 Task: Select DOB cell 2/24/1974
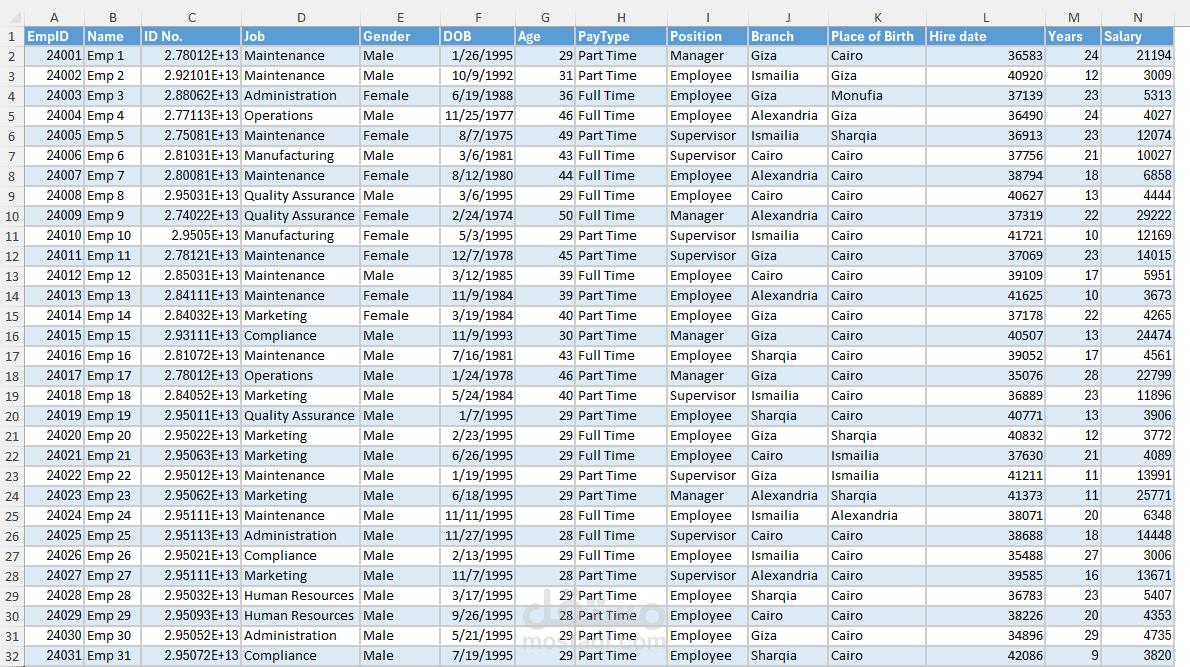point(478,216)
